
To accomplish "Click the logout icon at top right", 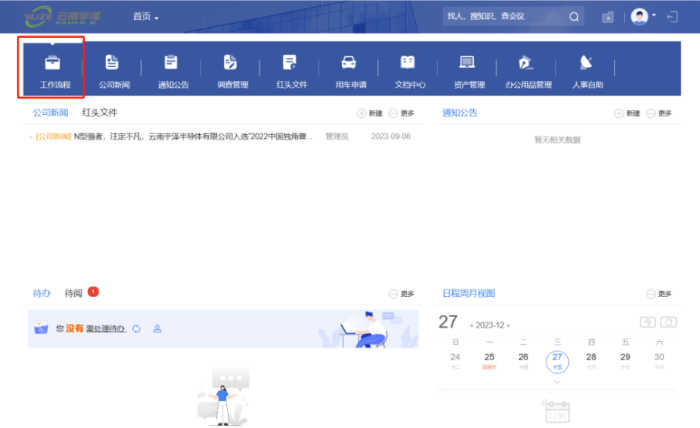I will click(672, 17).
